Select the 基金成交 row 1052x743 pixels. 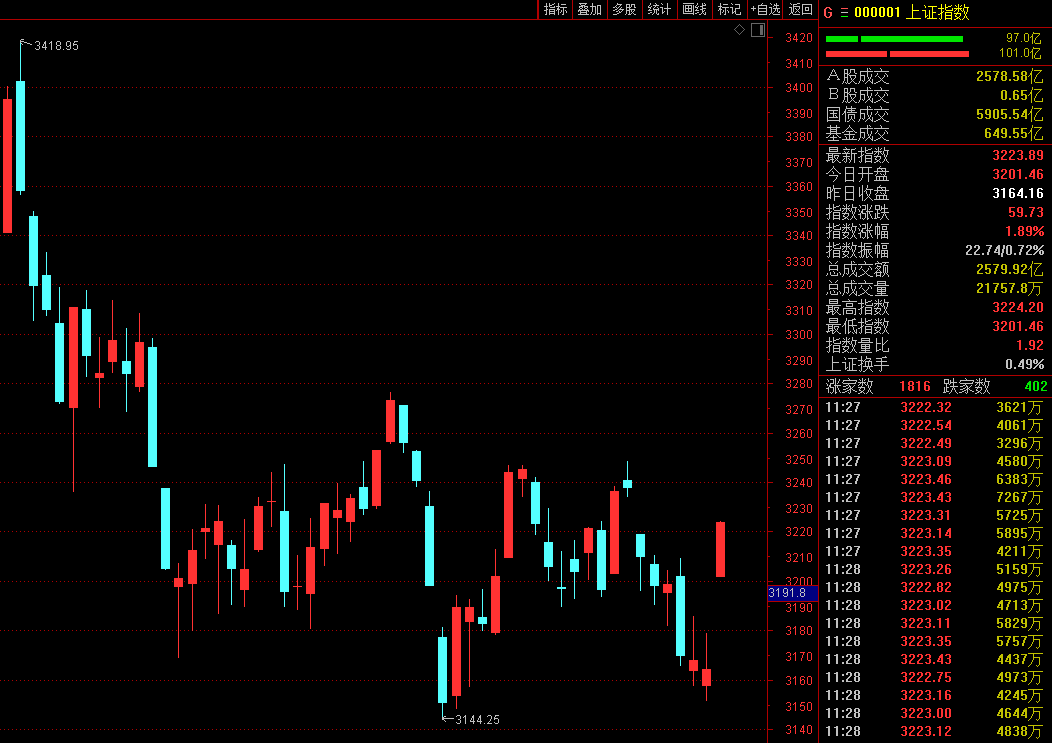934,133
